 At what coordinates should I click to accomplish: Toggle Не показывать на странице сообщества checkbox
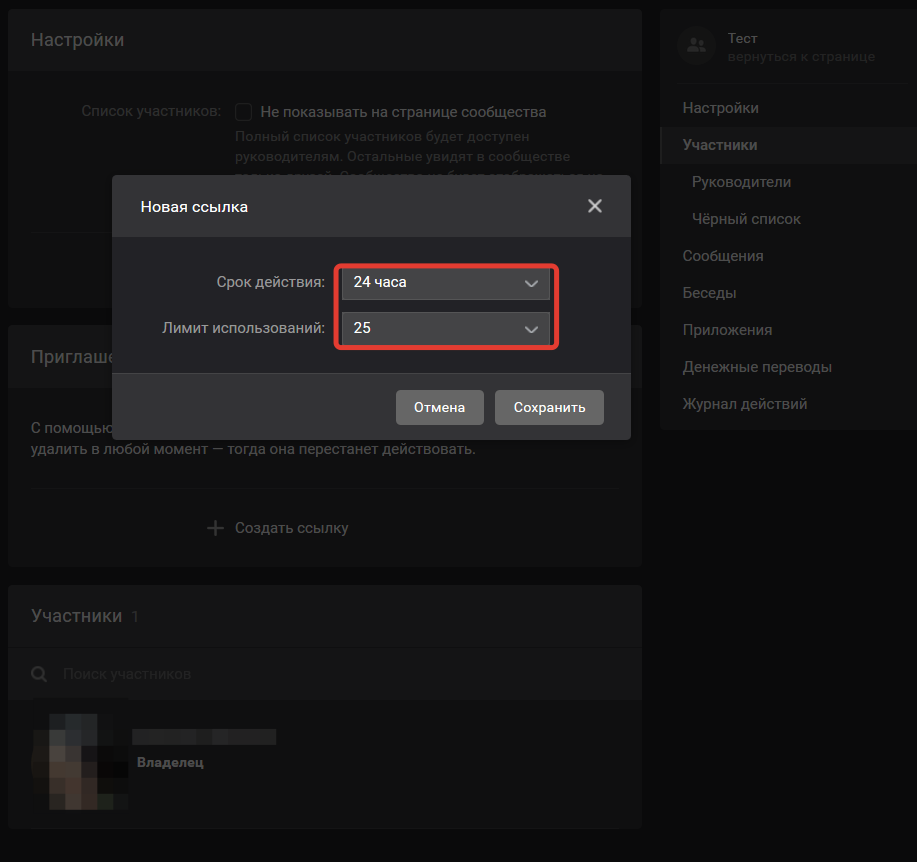click(243, 112)
